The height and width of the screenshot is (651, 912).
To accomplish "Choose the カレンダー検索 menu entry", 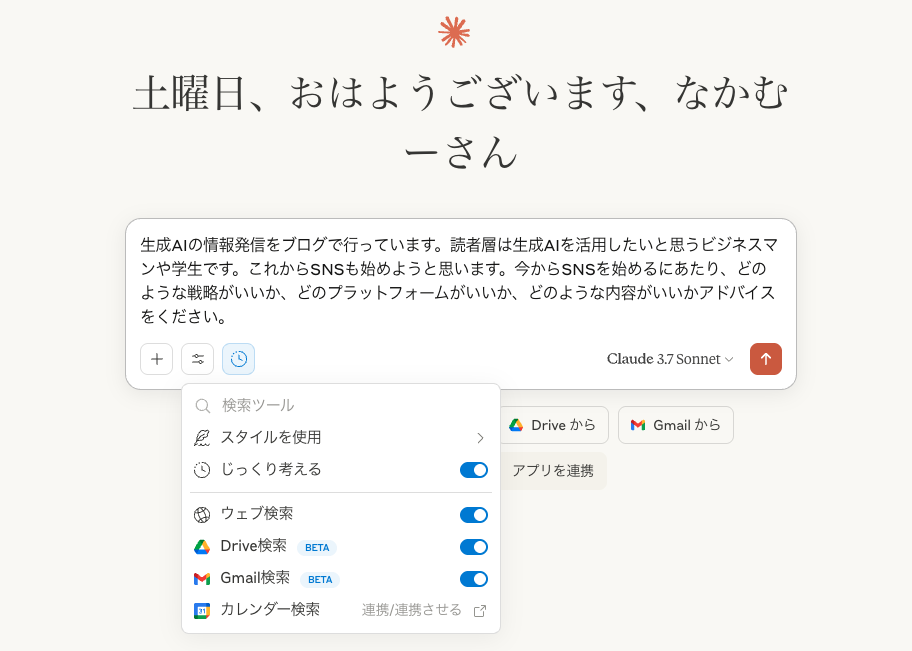I will click(x=341, y=610).
